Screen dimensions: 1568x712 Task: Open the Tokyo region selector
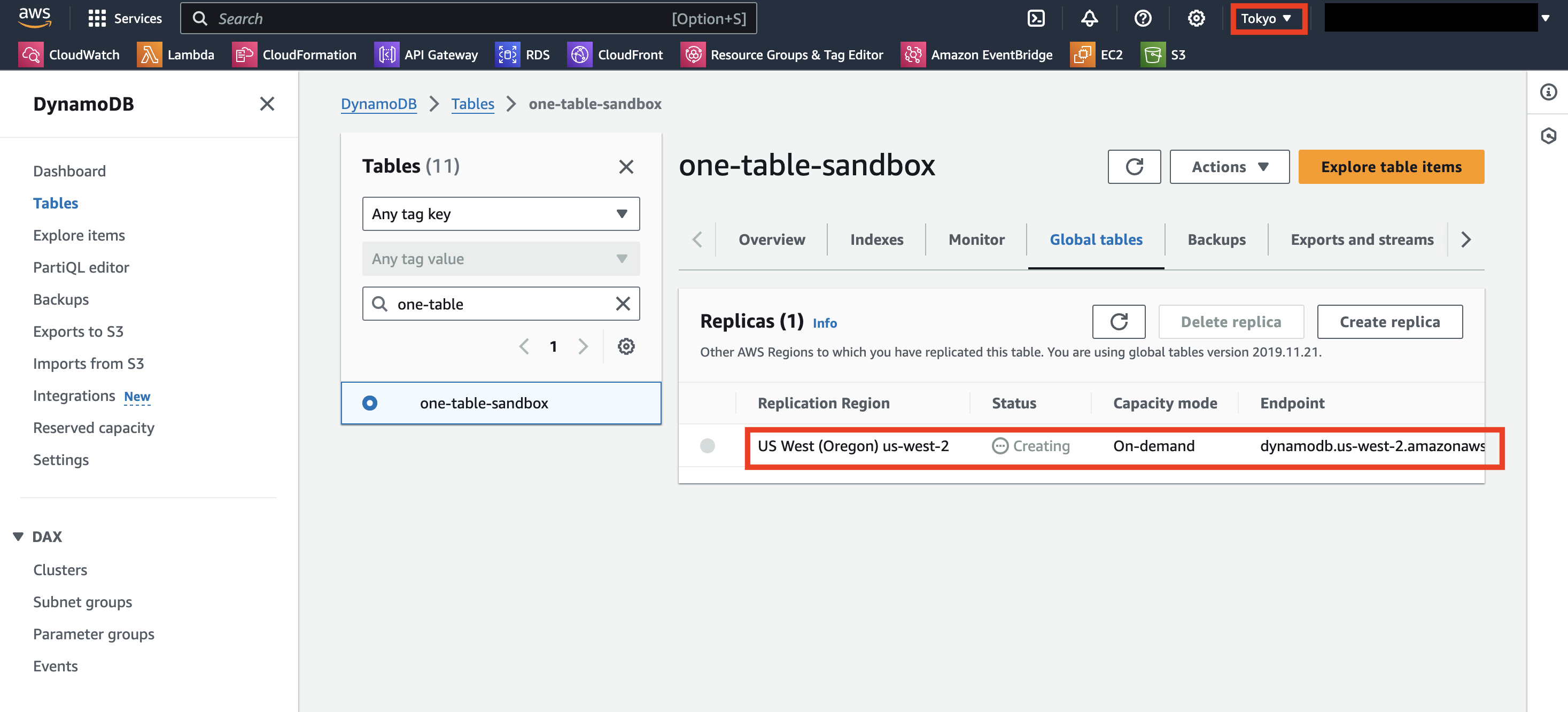pos(1267,18)
